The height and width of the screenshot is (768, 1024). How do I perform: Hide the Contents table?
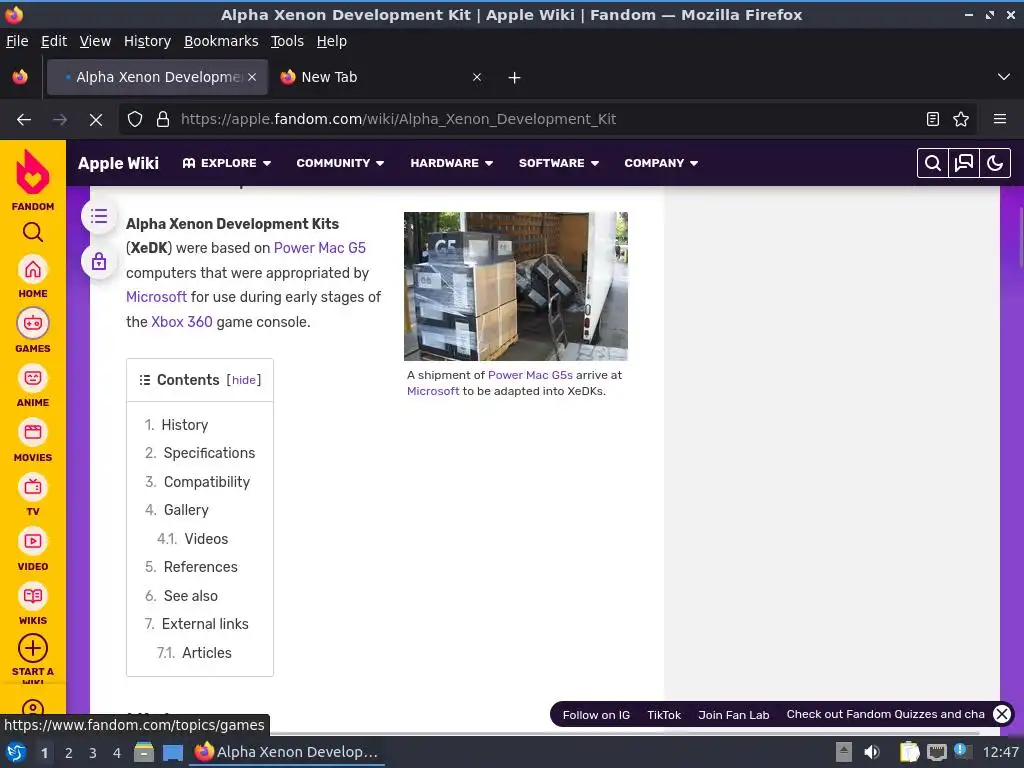[244, 380]
